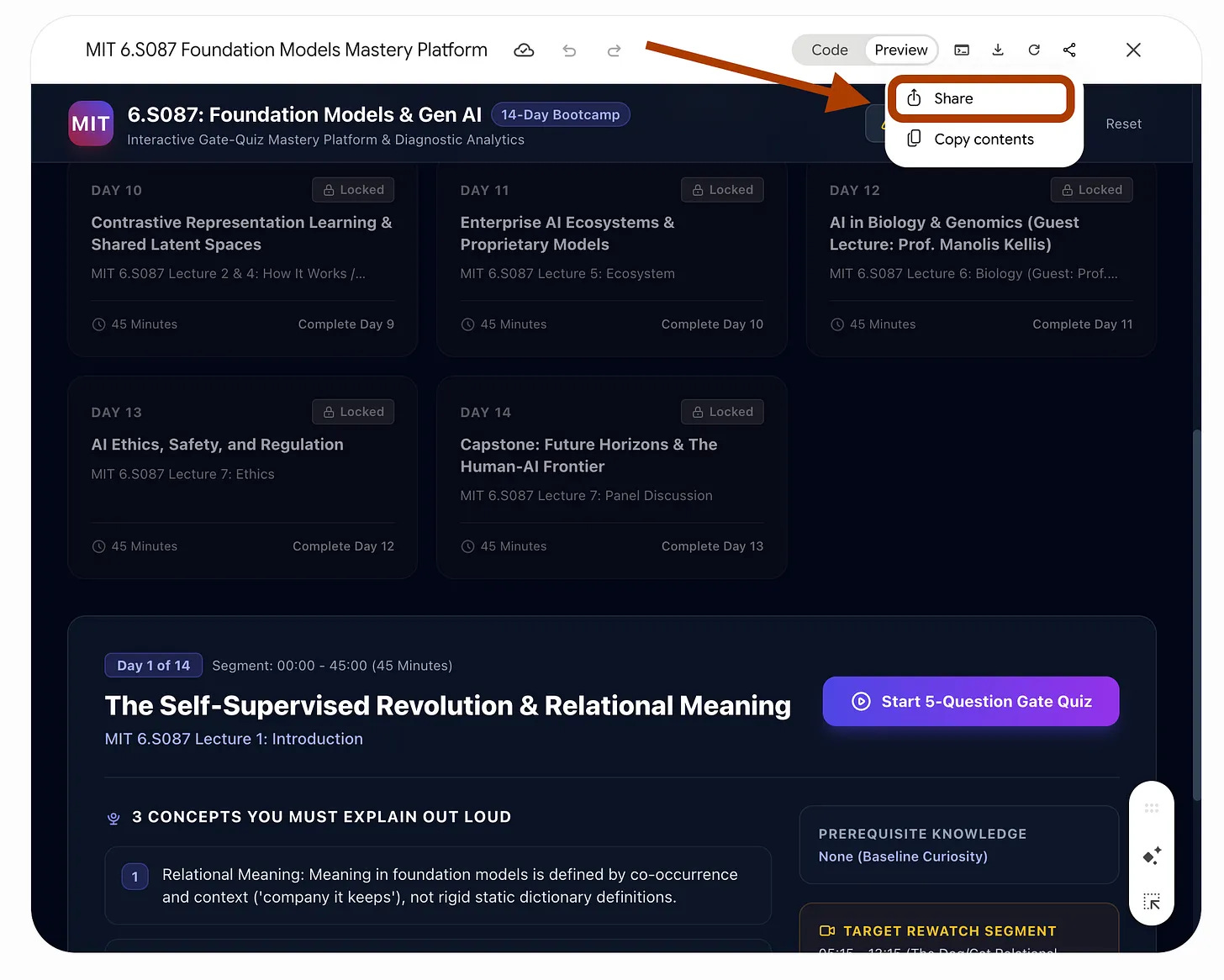Open the Capstone: Future Horizons card

[611, 477]
